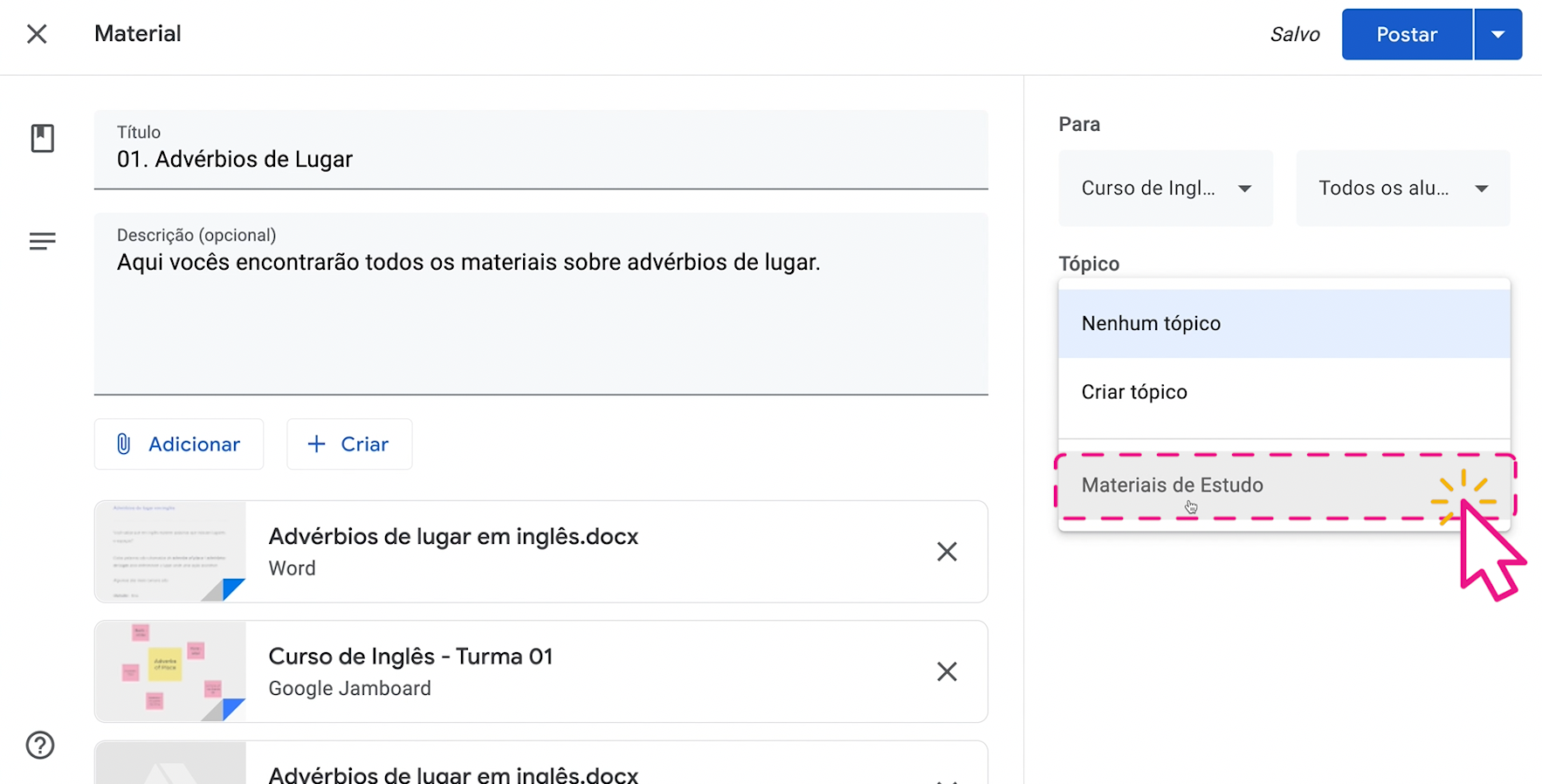Open the Curso de Inglês - Turma 01 attachment
The height and width of the screenshot is (784, 1542).
(541, 671)
